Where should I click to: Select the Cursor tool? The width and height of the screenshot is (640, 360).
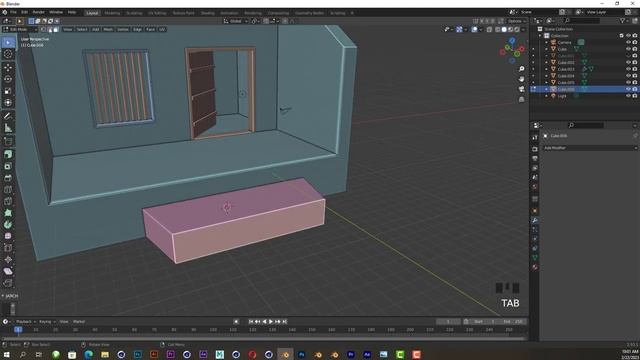pyautogui.click(x=8, y=54)
